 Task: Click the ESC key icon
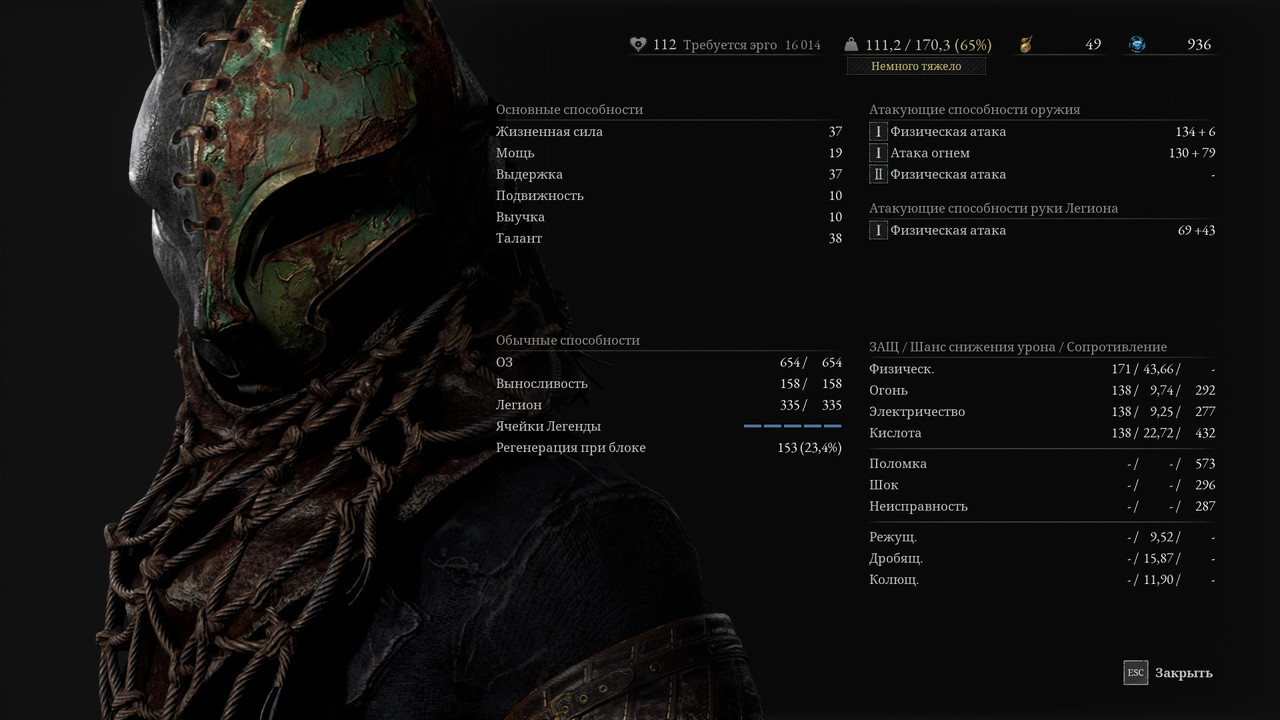pos(1136,673)
